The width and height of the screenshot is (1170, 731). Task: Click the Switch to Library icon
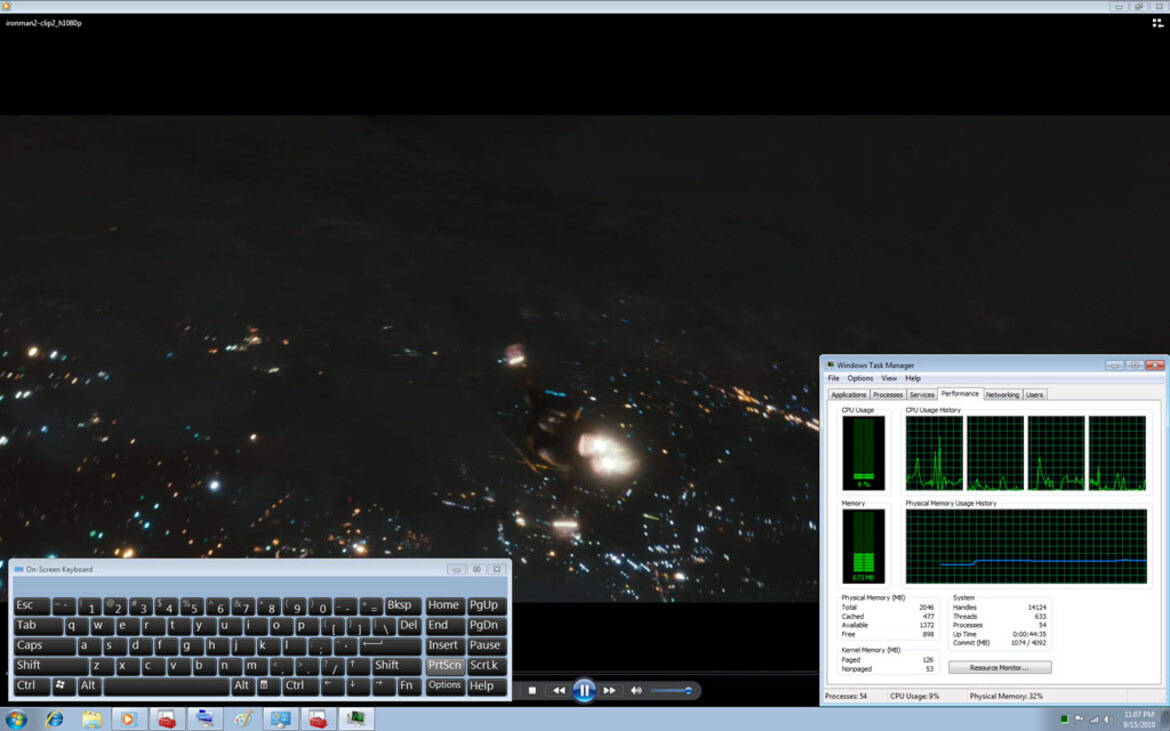1157,23
